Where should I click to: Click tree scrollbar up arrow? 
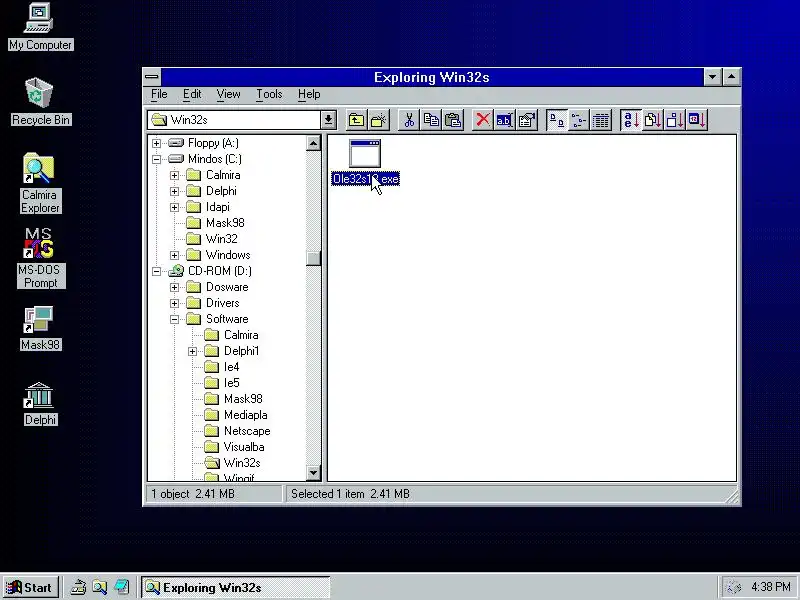[x=313, y=143]
